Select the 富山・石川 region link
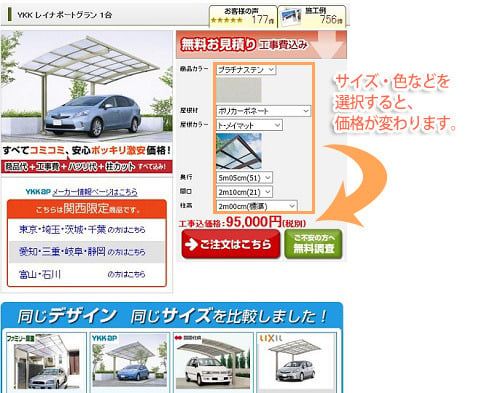The height and width of the screenshot is (393, 478). (82, 274)
